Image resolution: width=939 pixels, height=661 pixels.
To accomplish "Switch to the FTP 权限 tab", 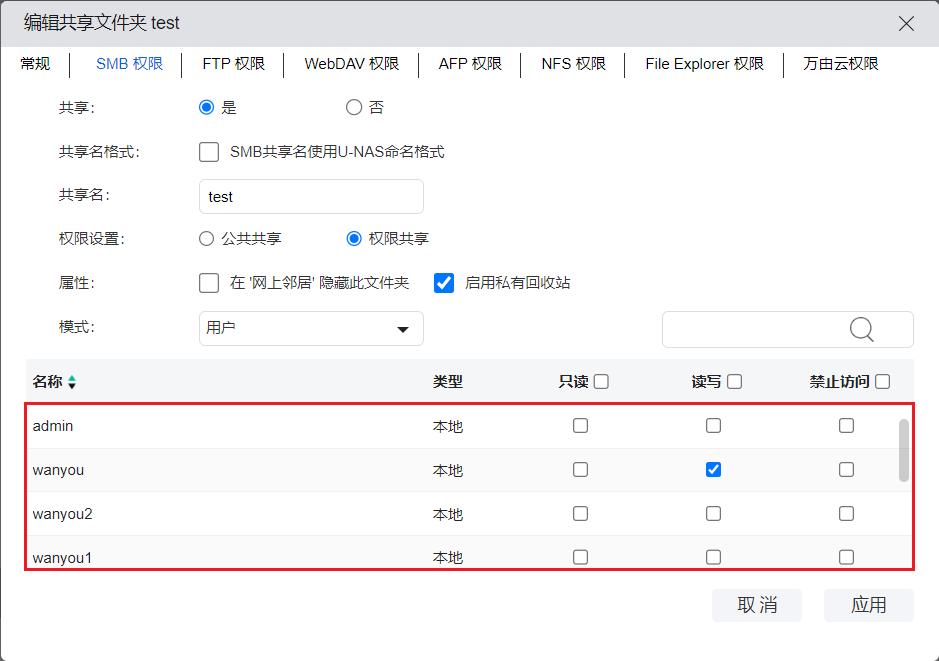I will click(x=233, y=64).
